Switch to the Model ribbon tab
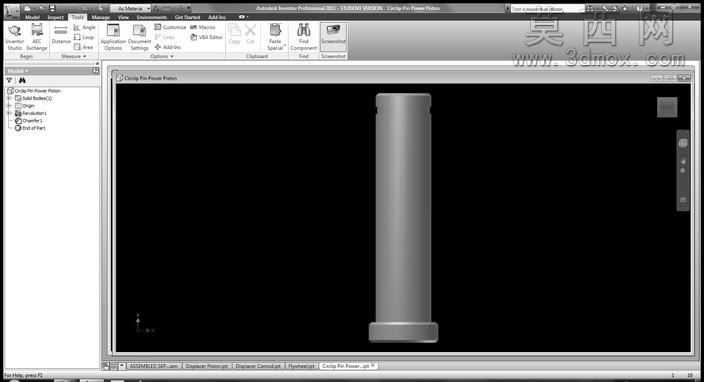Viewport: 704px width, 382px height. pyautogui.click(x=32, y=17)
